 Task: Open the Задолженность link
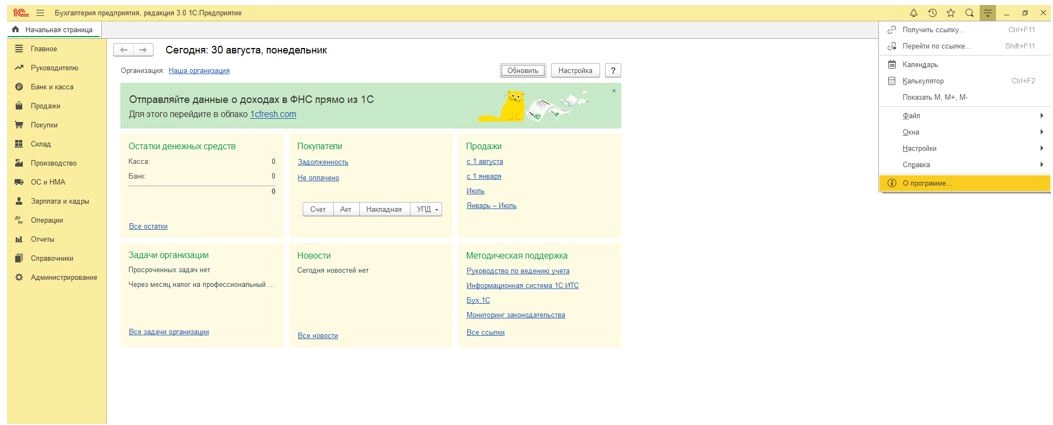(x=323, y=162)
